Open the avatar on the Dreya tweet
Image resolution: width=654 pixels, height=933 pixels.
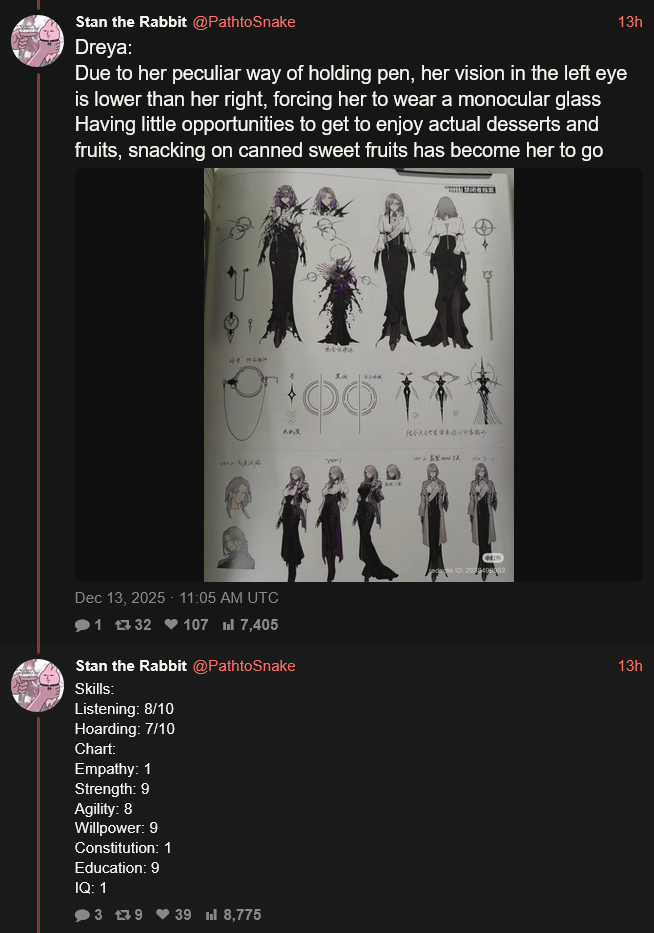click(37, 40)
